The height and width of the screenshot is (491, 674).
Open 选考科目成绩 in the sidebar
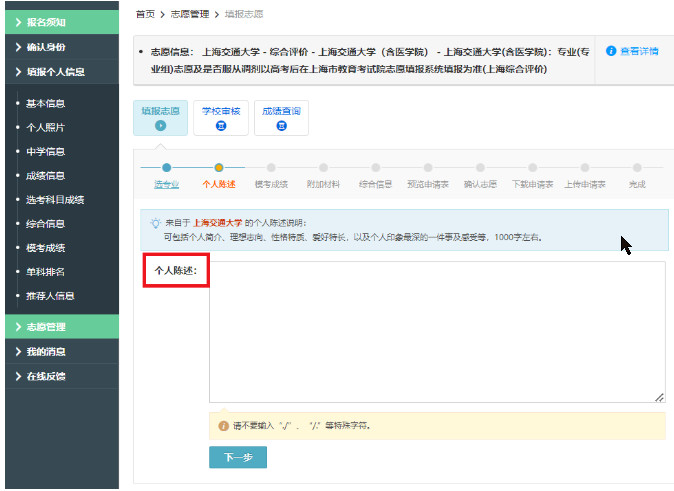tap(55, 200)
